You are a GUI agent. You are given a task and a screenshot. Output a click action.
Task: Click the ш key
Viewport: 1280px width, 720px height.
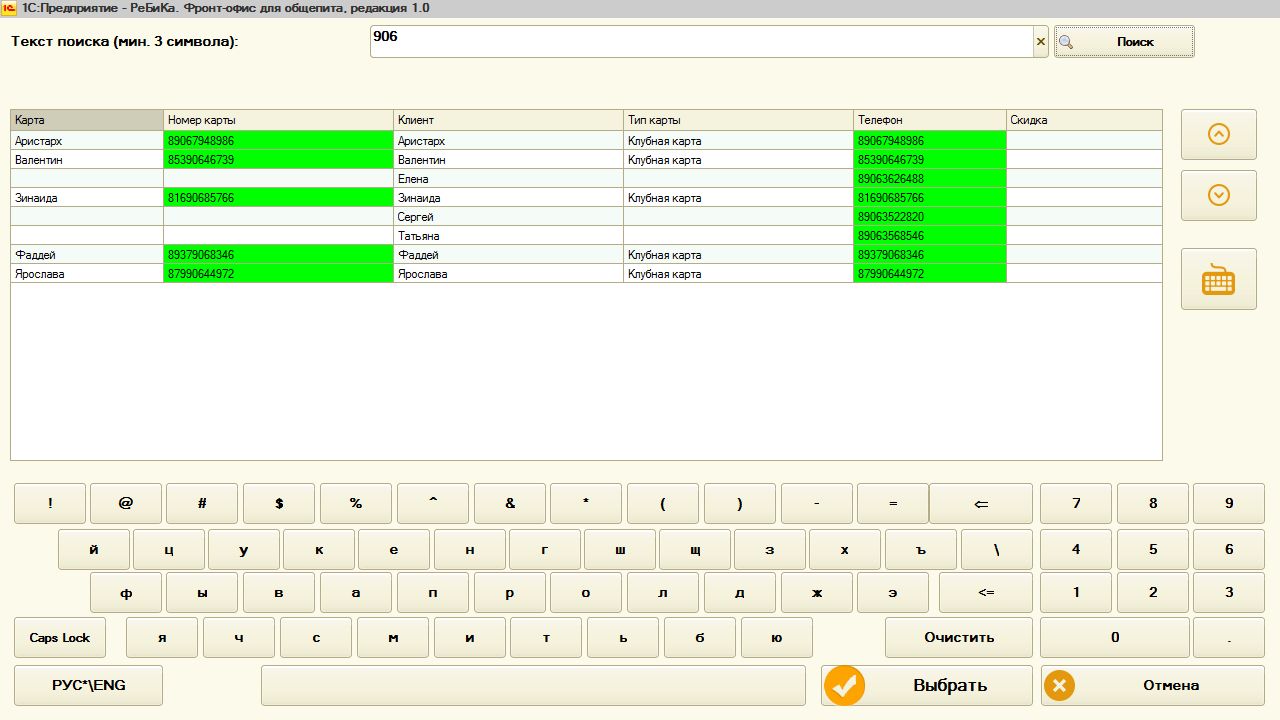(620, 549)
